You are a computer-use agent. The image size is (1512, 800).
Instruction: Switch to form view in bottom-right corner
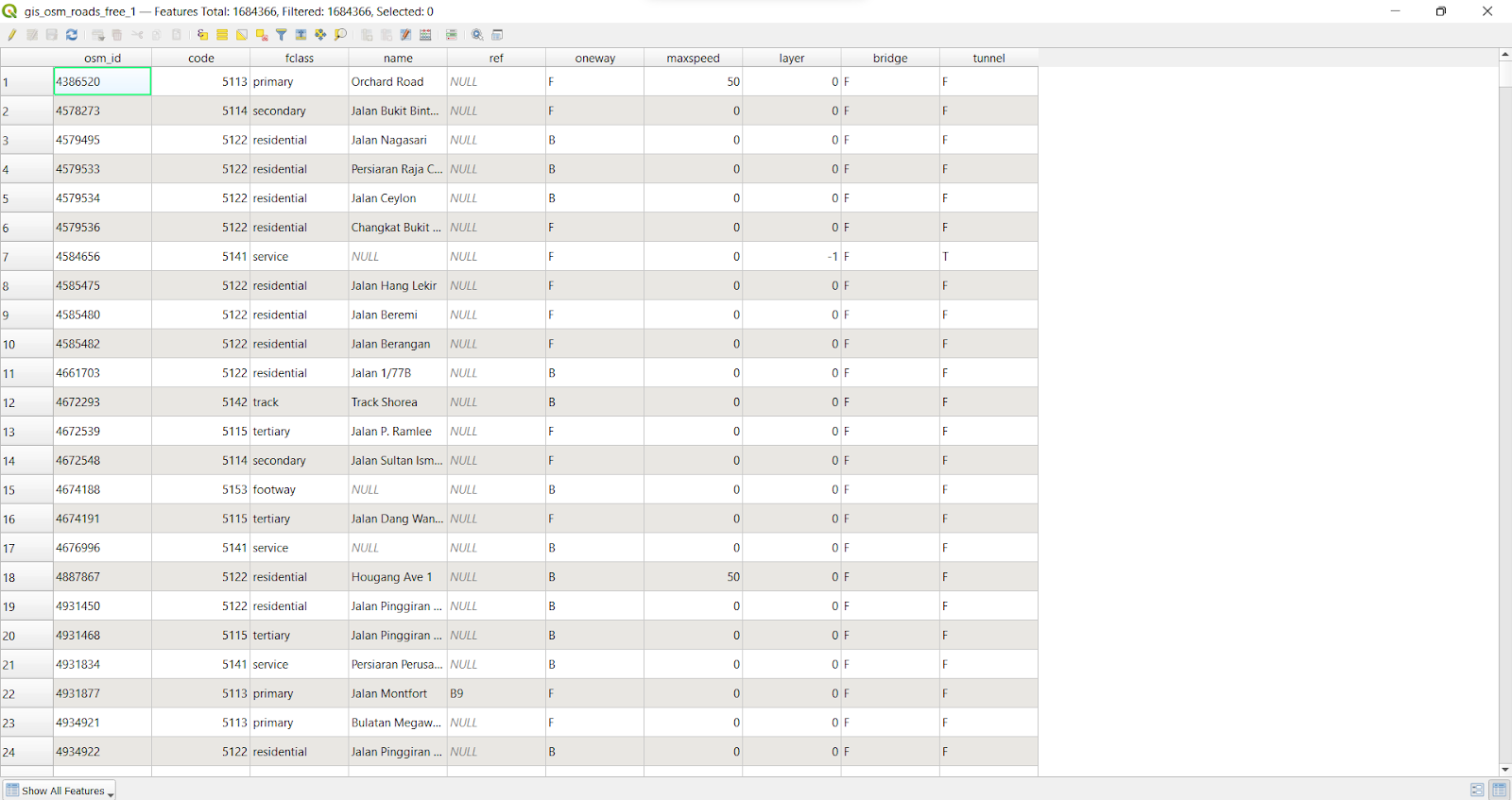coord(1477,790)
